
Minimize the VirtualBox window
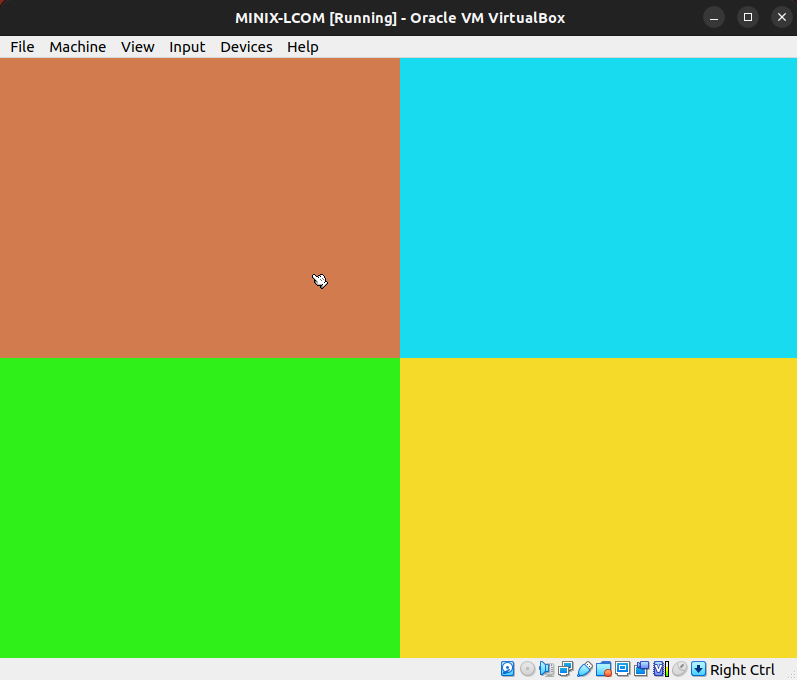[x=714, y=18]
